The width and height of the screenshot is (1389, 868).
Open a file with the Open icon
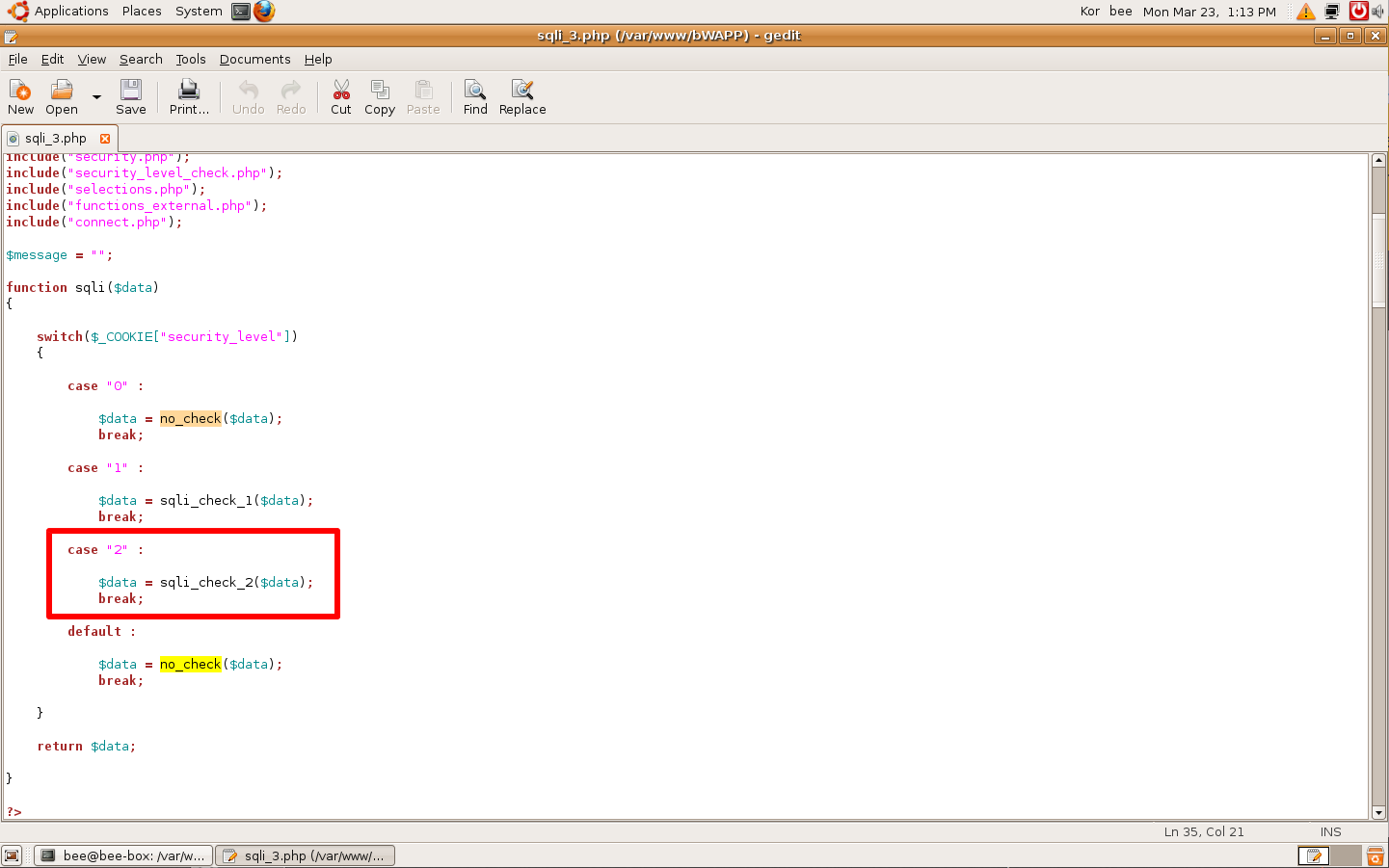tap(62, 97)
